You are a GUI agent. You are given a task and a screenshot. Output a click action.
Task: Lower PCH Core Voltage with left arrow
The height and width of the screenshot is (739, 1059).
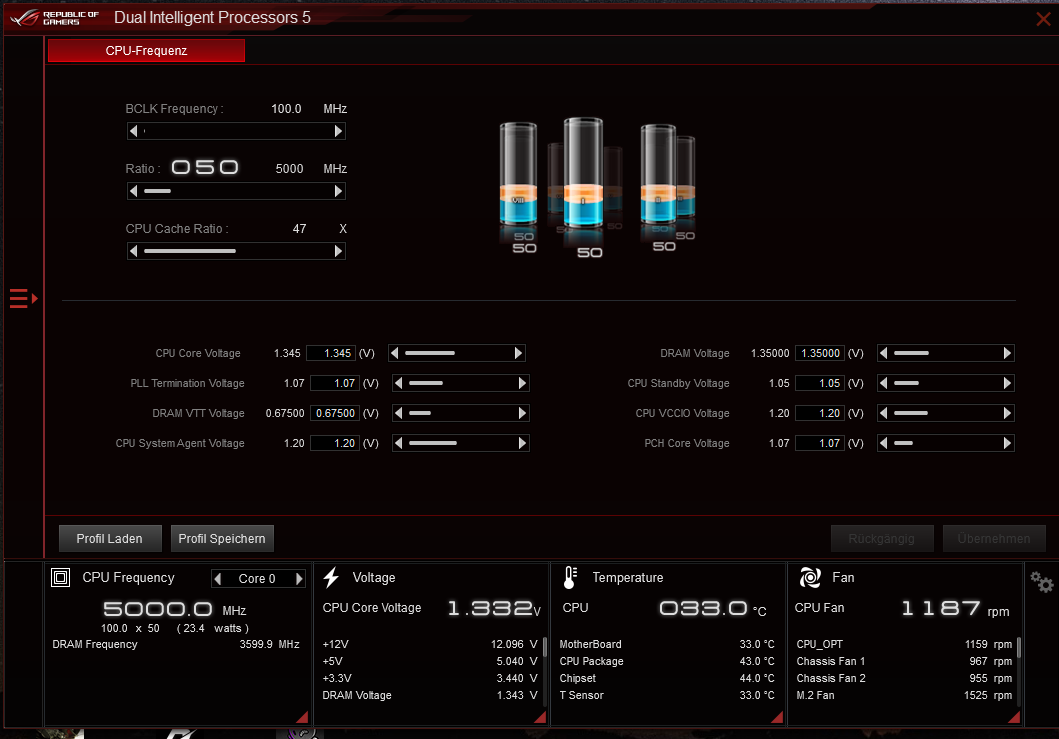(x=883, y=443)
